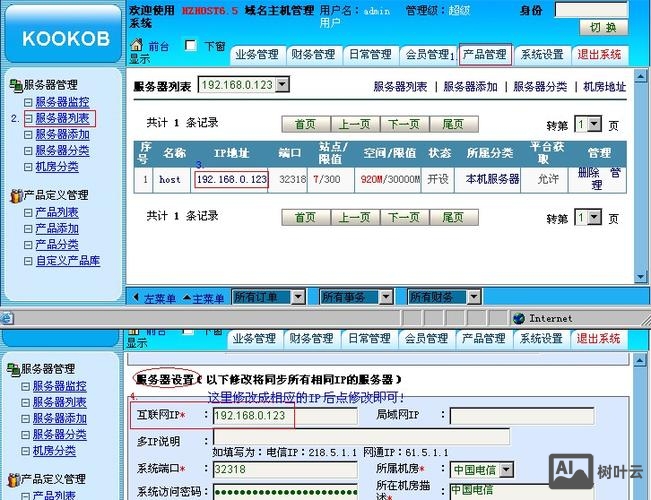Click the 系统端口 field showing 32318
The width and height of the screenshot is (651, 500).
[x=285, y=470]
